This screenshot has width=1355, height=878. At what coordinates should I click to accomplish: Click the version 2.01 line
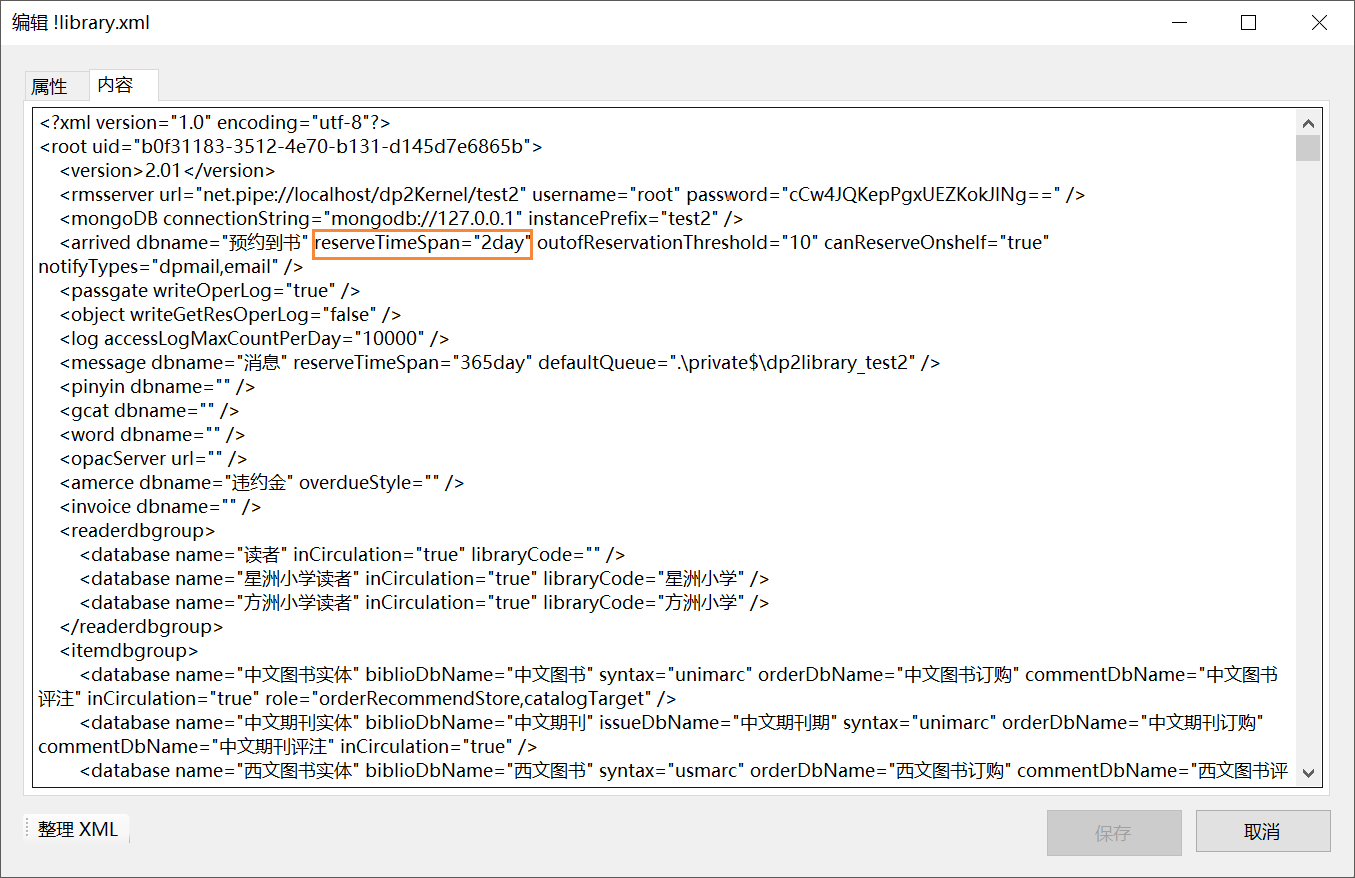[167, 170]
